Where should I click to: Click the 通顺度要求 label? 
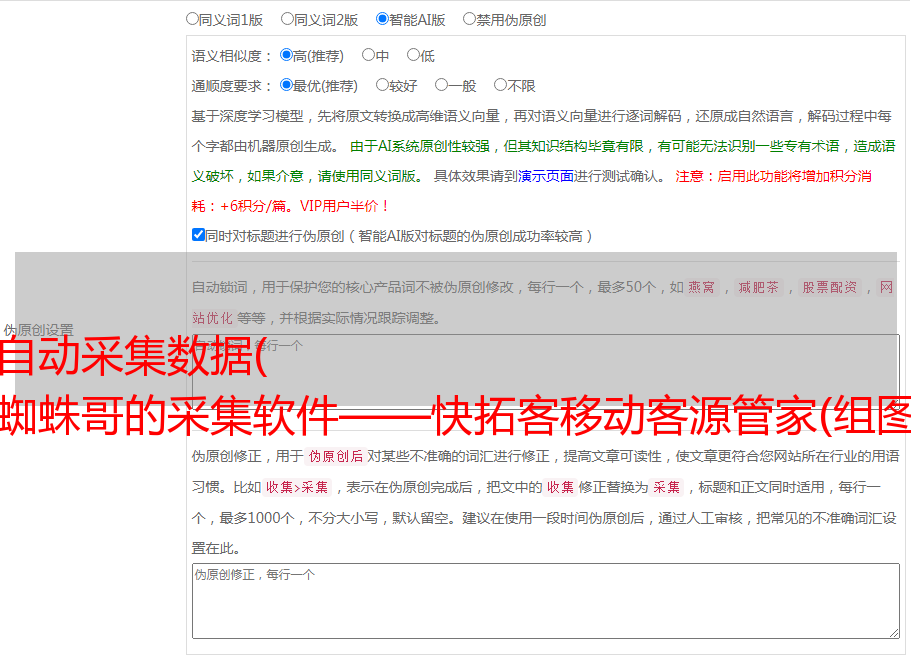(x=232, y=87)
